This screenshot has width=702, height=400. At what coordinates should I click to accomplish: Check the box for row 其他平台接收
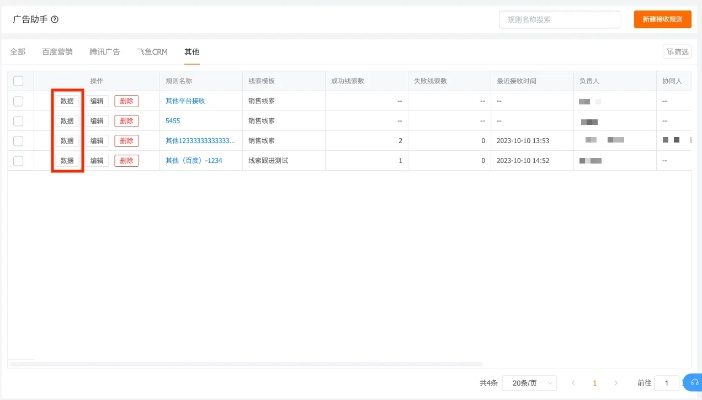coord(18,101)
